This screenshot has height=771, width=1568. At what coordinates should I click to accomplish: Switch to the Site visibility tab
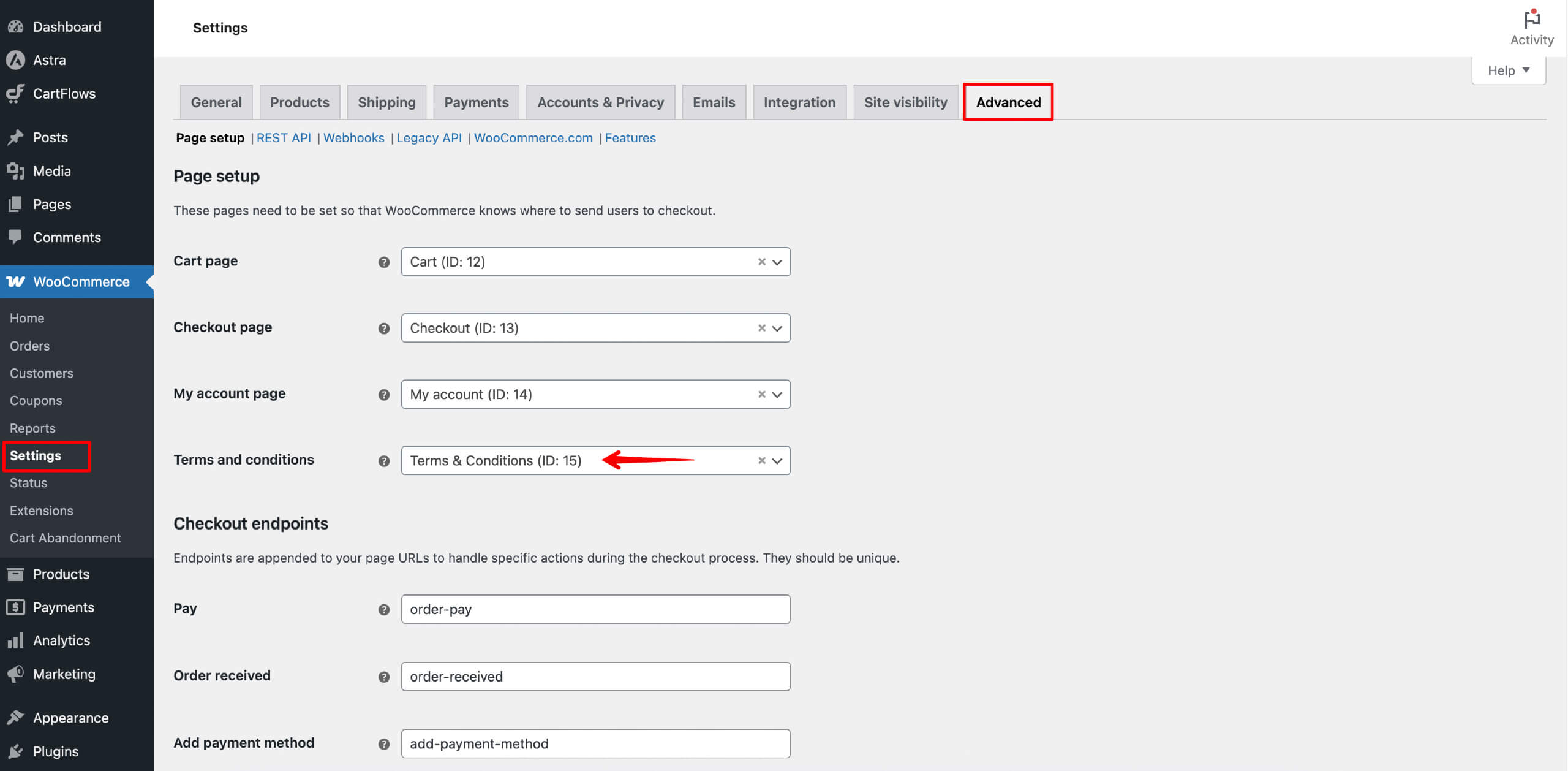[906, 102]
